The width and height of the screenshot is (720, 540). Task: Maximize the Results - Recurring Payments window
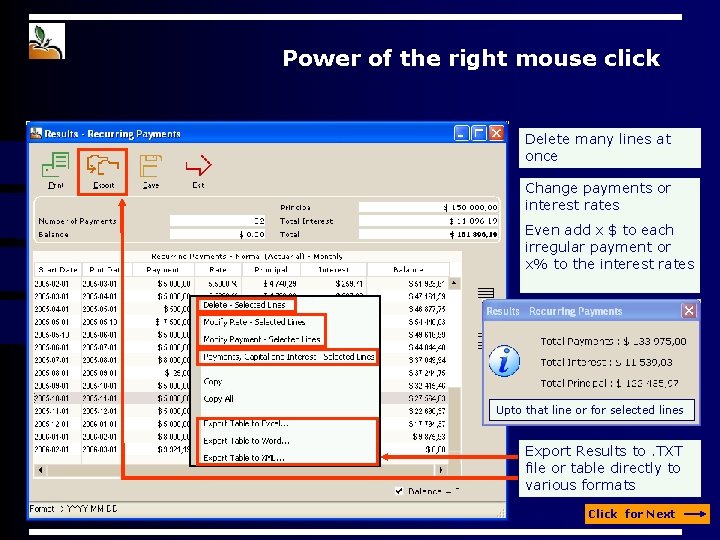coord(479,133)
